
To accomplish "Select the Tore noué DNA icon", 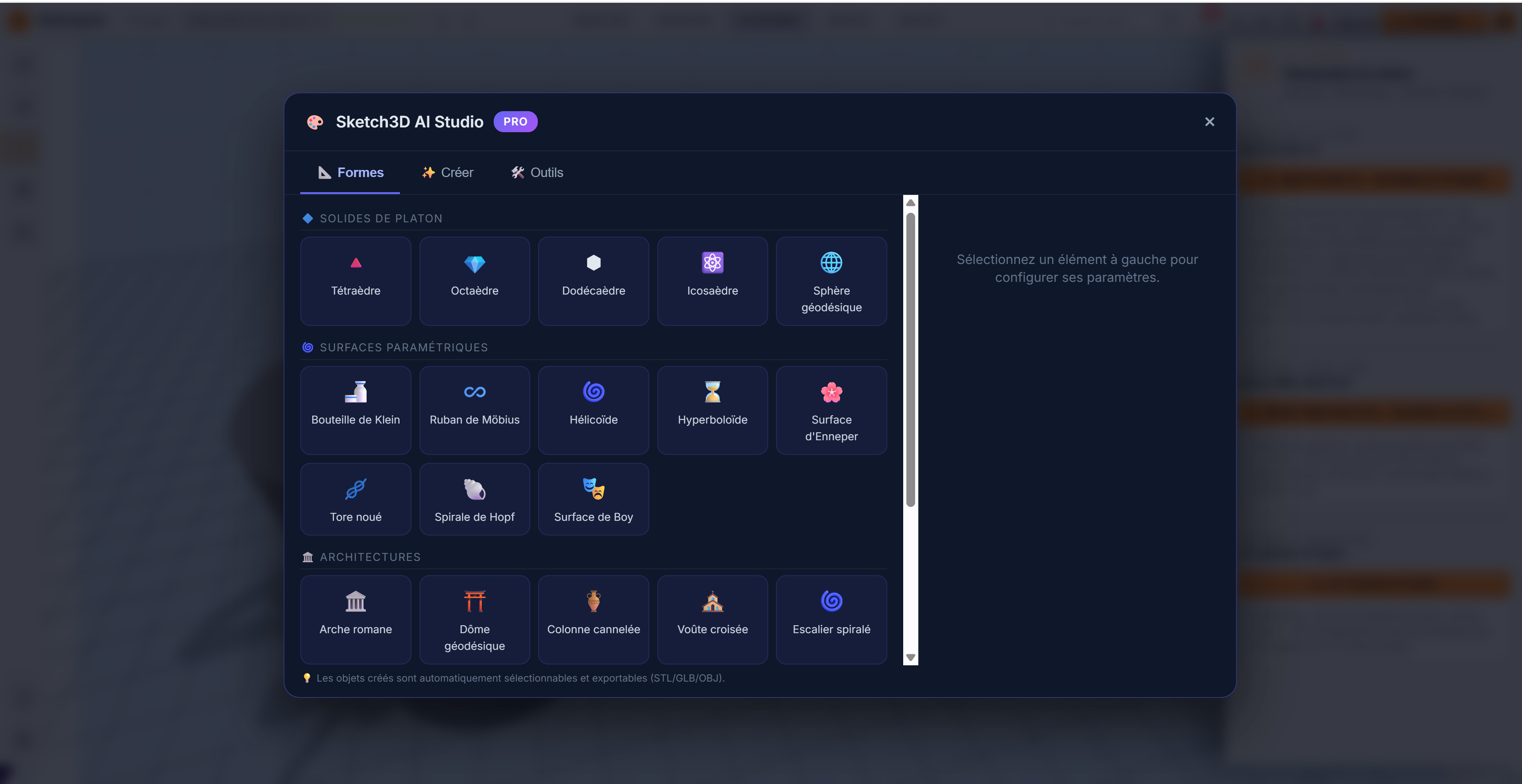I will [x=356, y=489].
